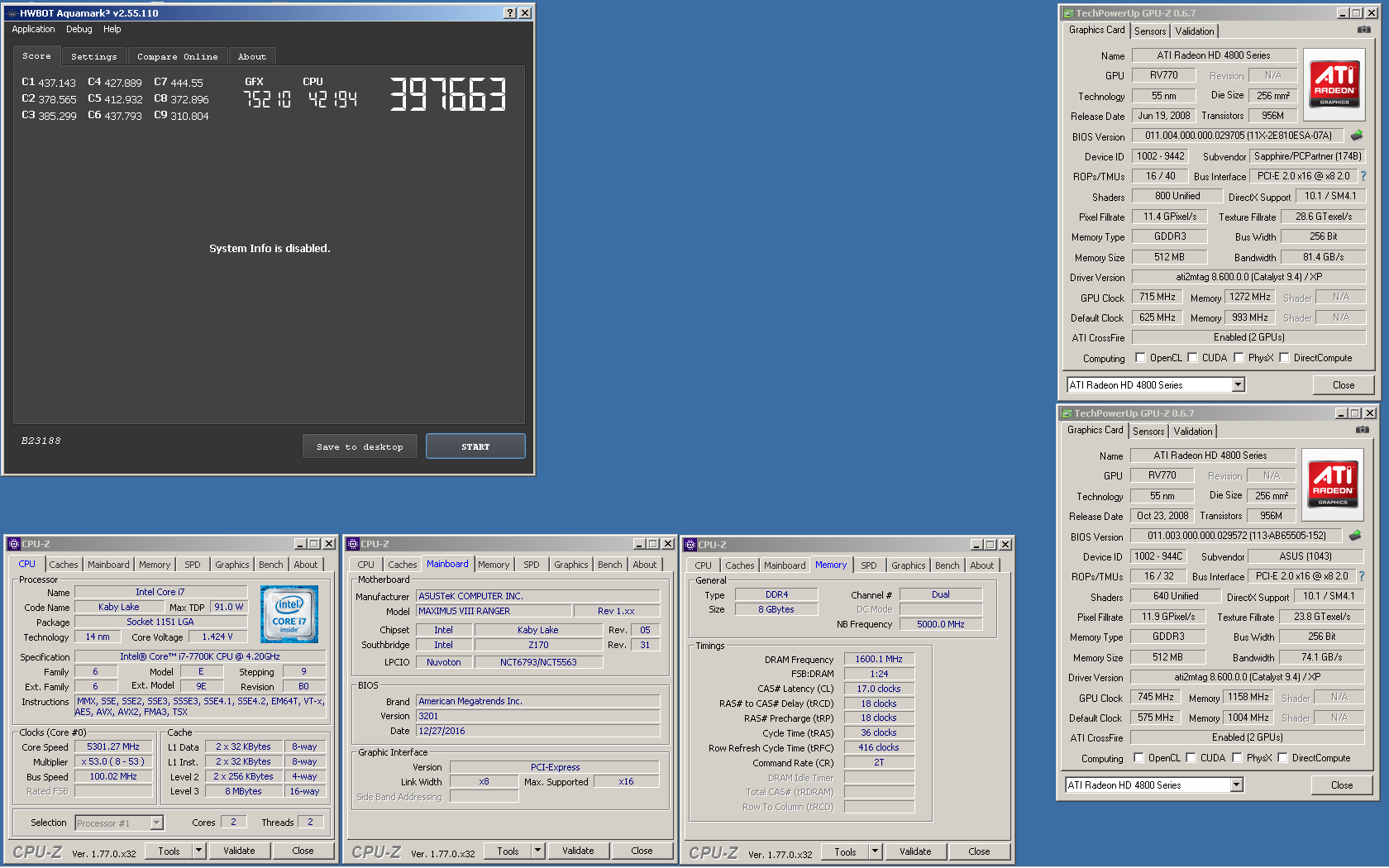This screenshot has width=1389, height=868.
Task: Click Close button in CPU-Z Memory window
Action: coord(979,851)
